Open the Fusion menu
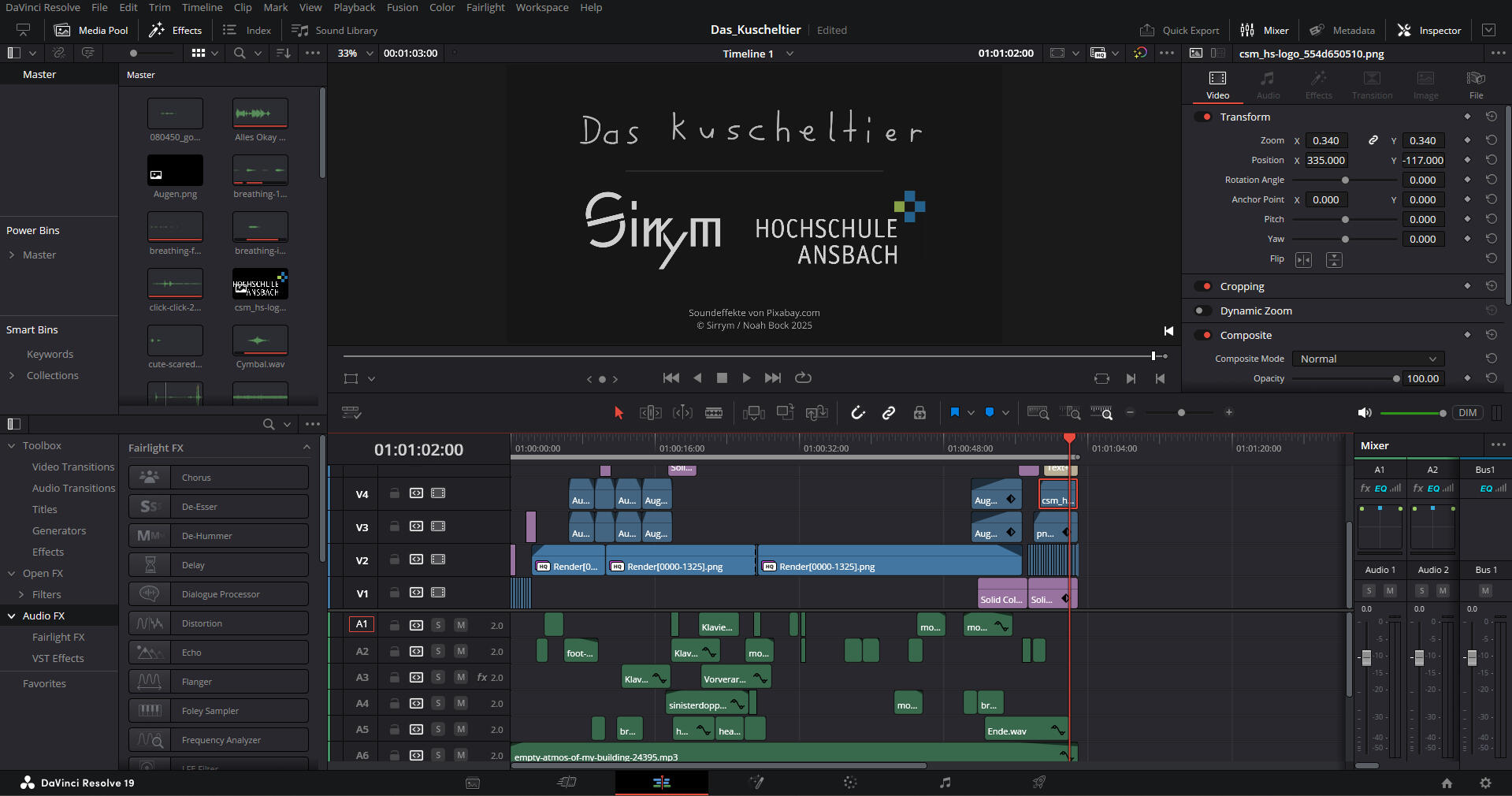 click(x=402, y=7)
